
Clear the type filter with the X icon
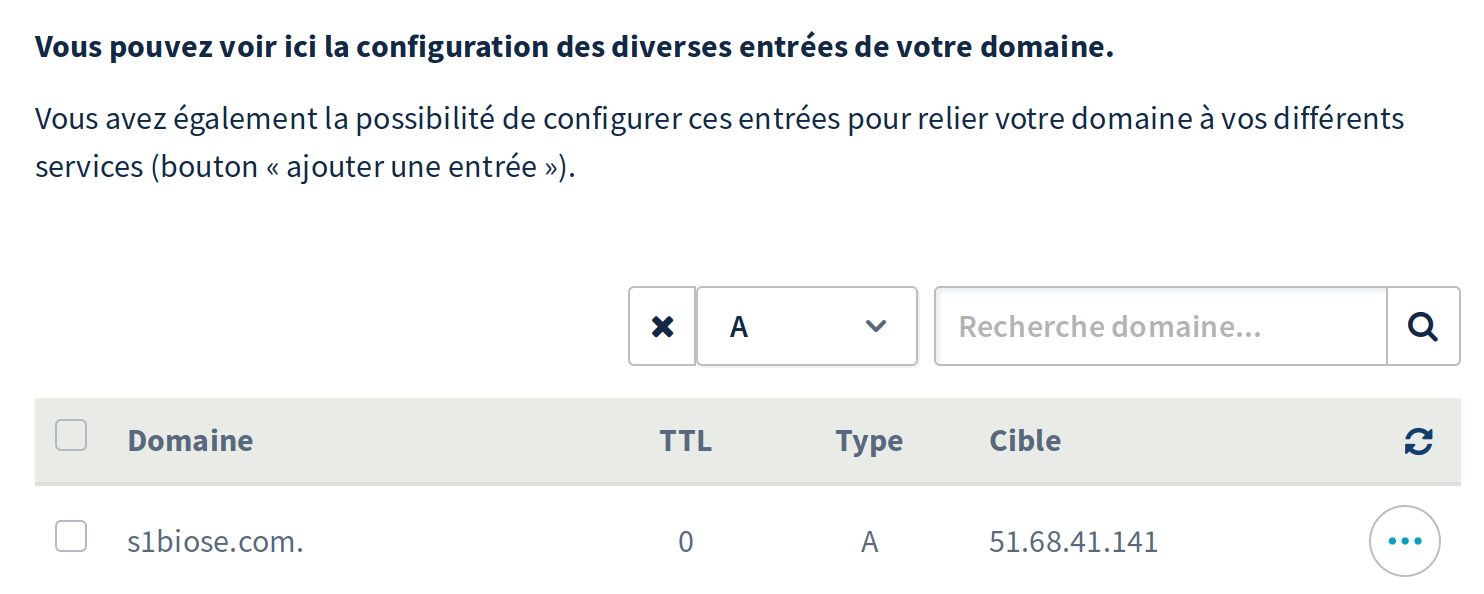coord(662,326)
